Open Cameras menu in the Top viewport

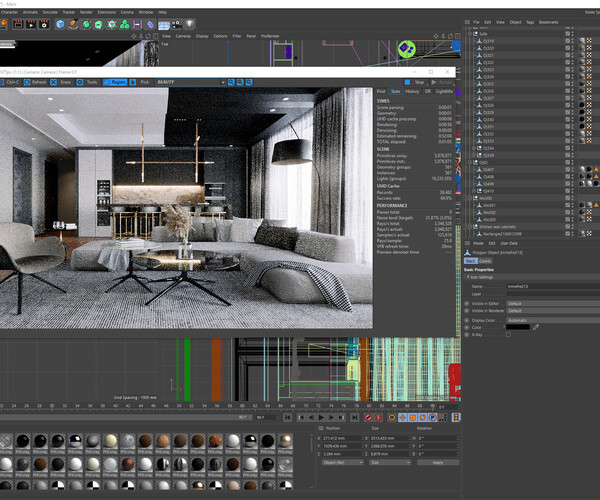(183, 36)
